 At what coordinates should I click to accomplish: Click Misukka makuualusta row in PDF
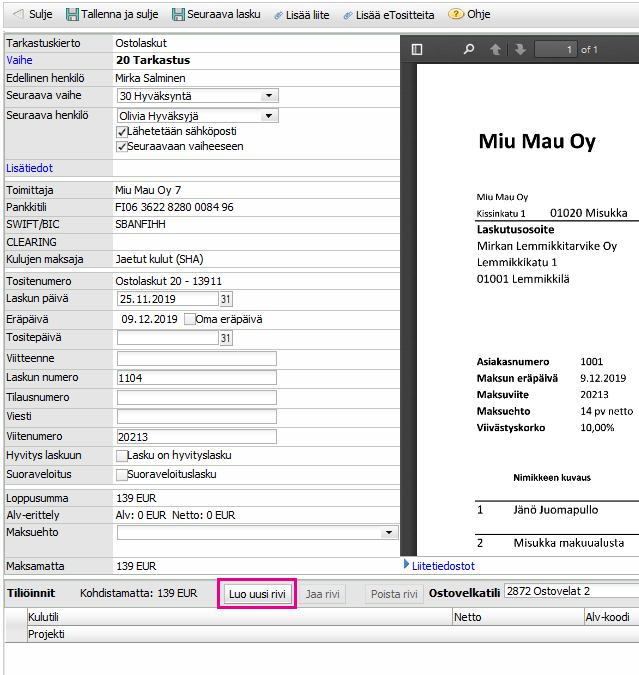(x=568, y=543)
